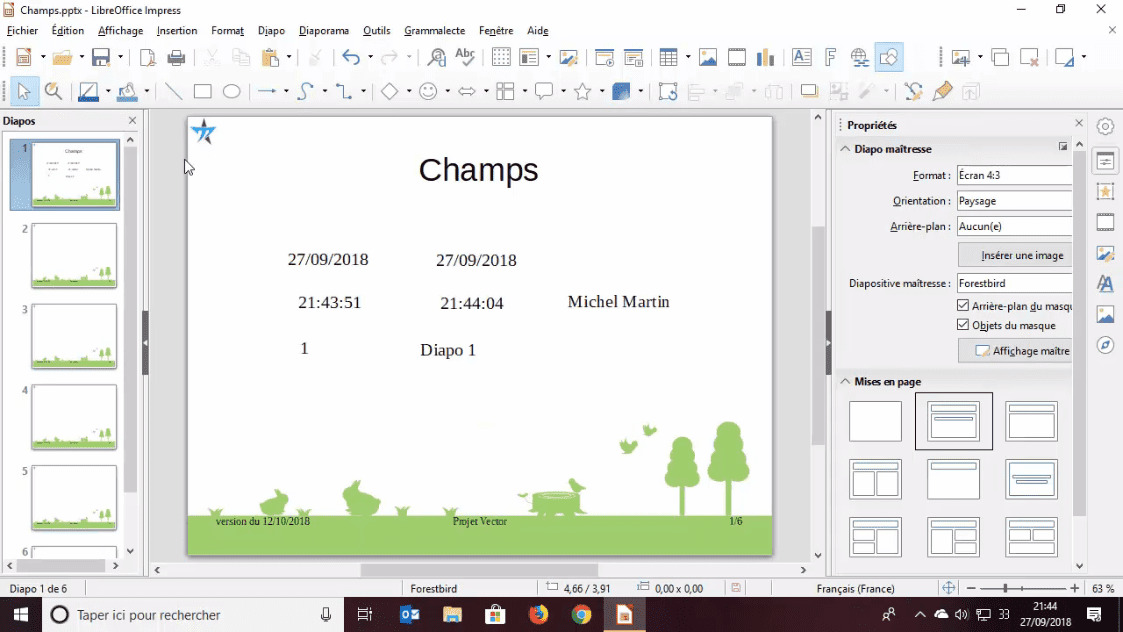1123x632 pixels.
Task: Uncheck Arrière-plan du masque
Action: [963, 306]
